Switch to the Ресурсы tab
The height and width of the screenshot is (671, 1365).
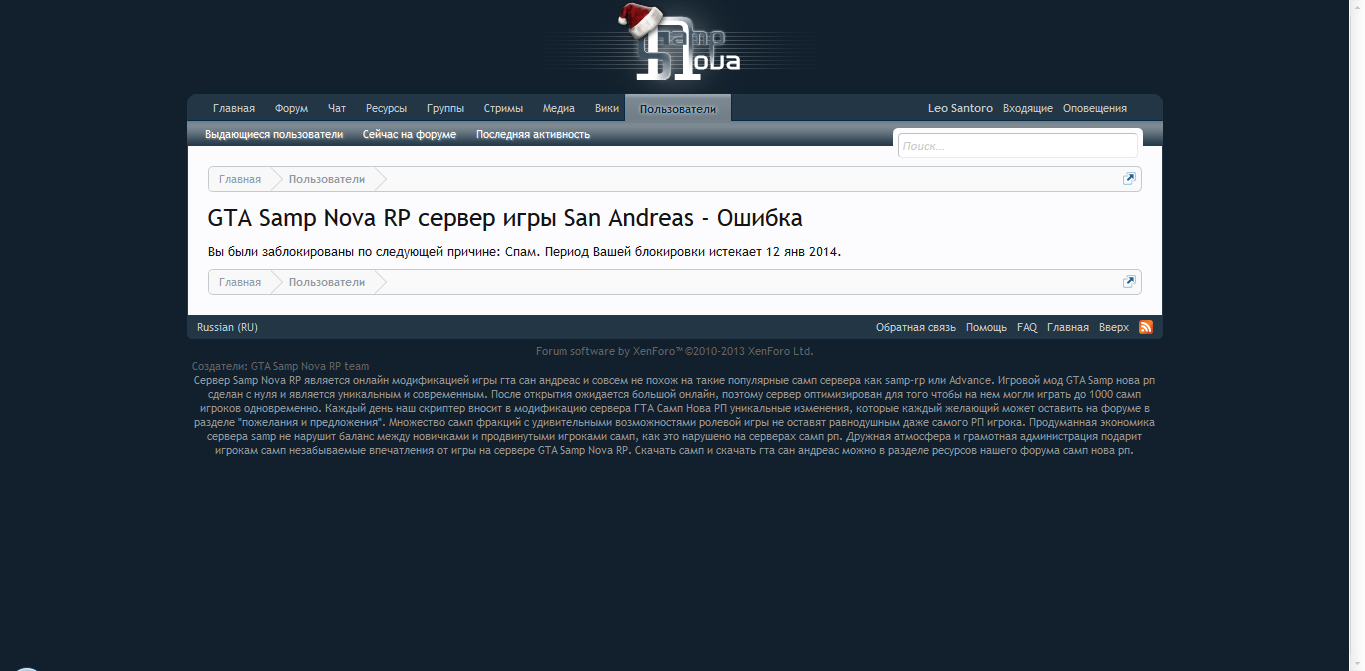[386, 108]
